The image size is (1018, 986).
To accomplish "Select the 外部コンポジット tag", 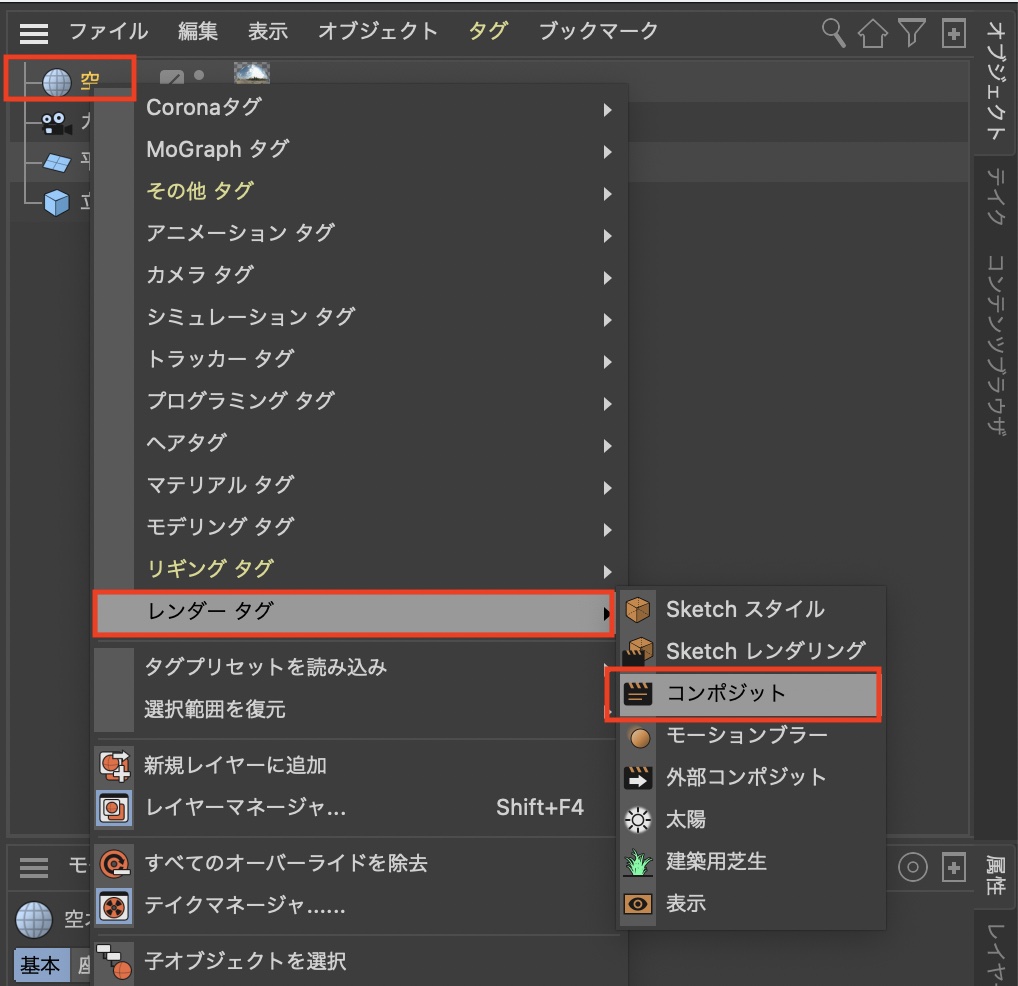I will point(746,777).
